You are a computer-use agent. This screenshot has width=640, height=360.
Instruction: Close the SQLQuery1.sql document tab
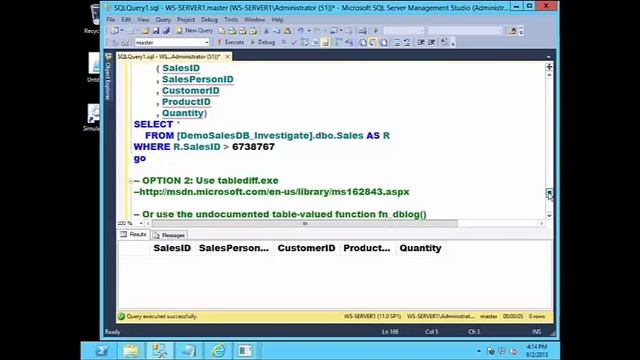228,57
